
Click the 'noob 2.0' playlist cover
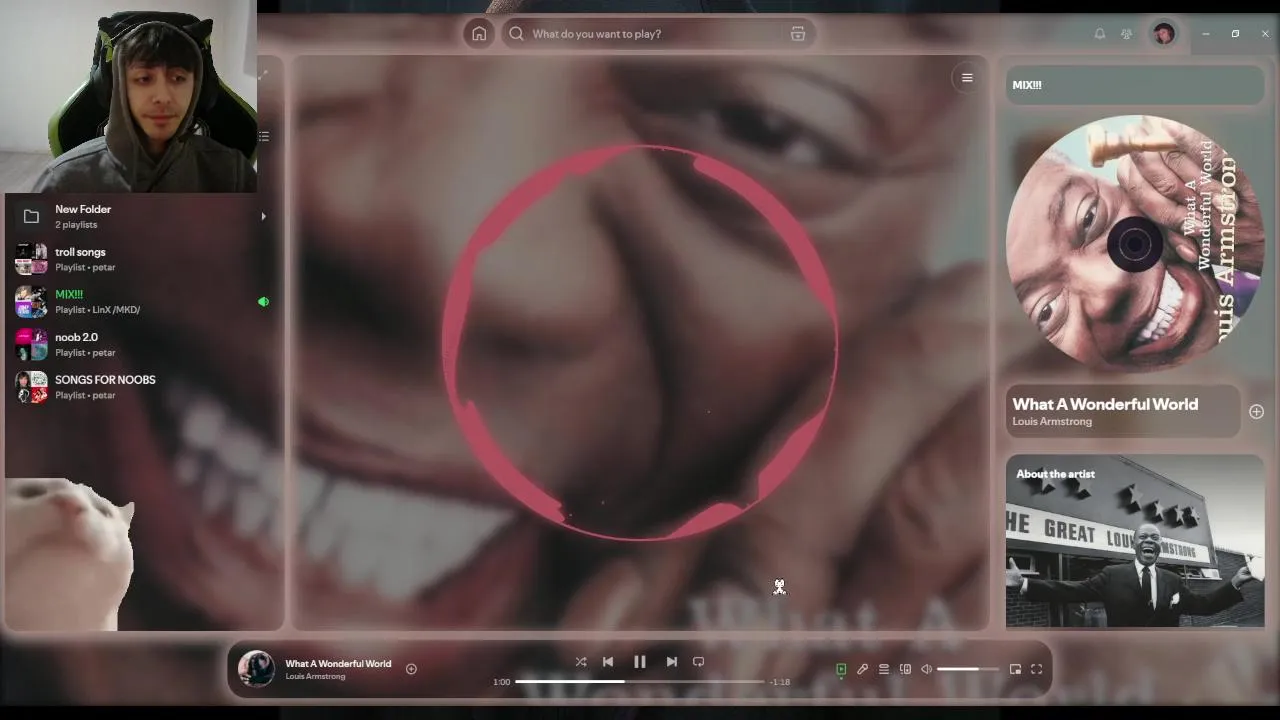coord(31,344)
